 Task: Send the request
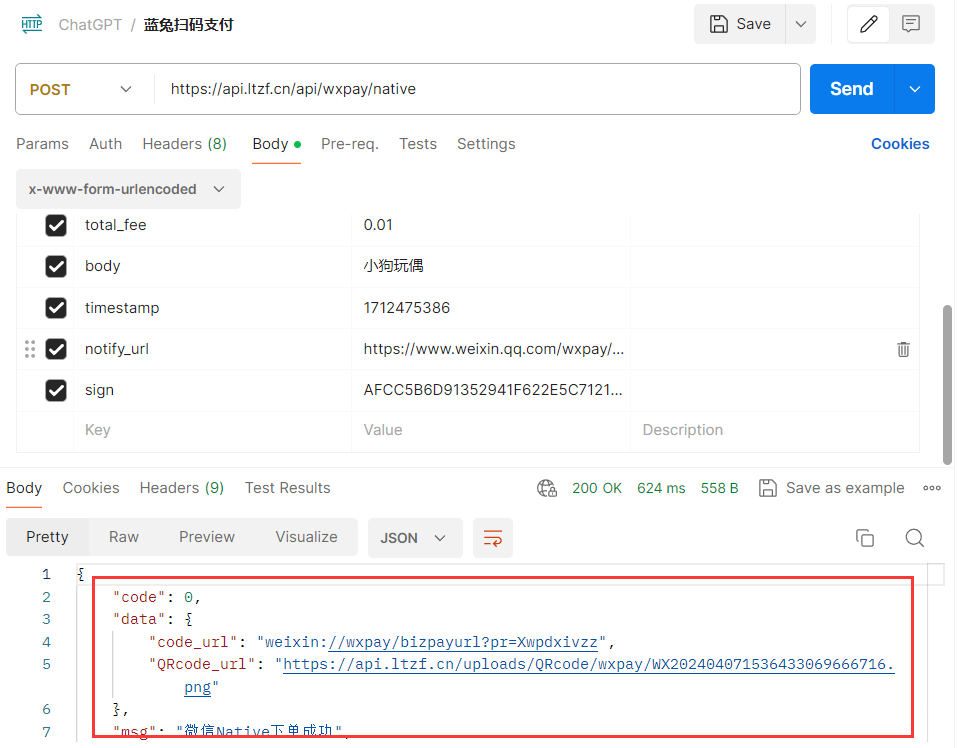(851, 89)
